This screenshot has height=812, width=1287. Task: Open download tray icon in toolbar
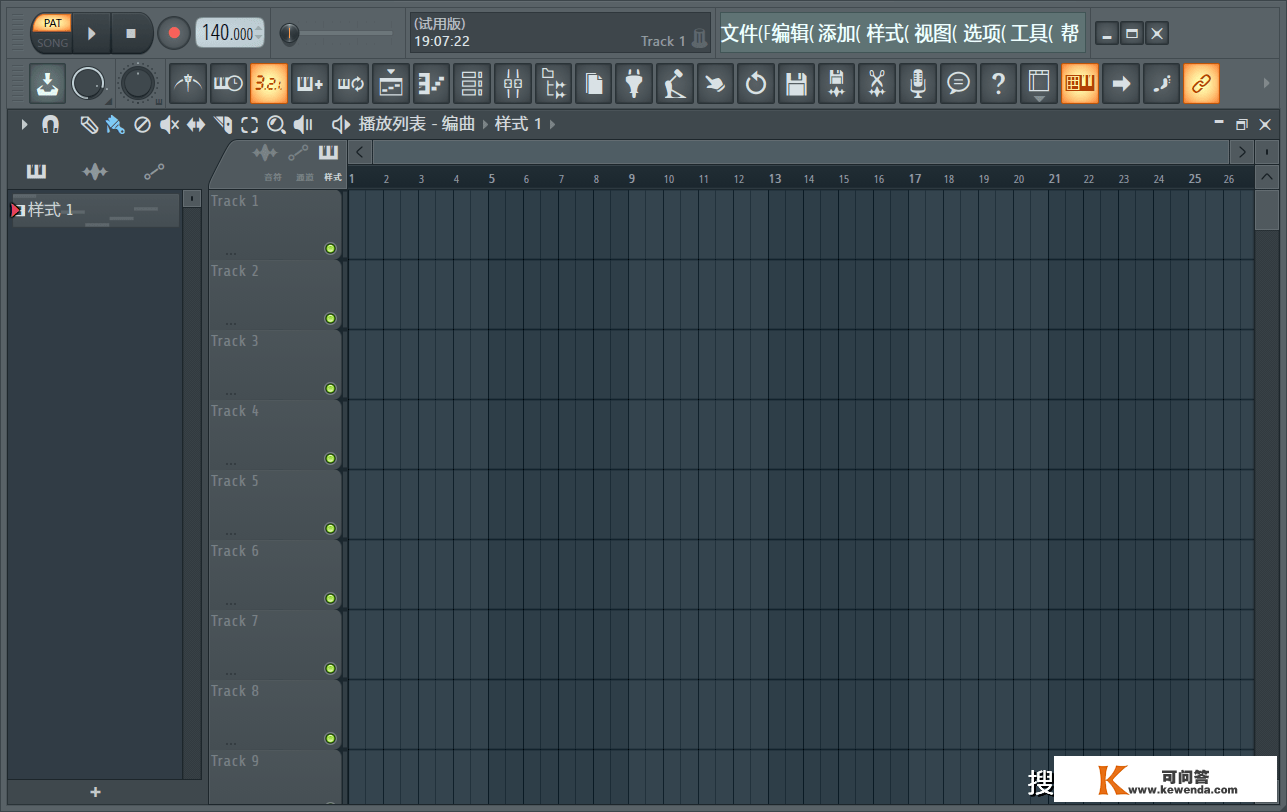[47, 84]
